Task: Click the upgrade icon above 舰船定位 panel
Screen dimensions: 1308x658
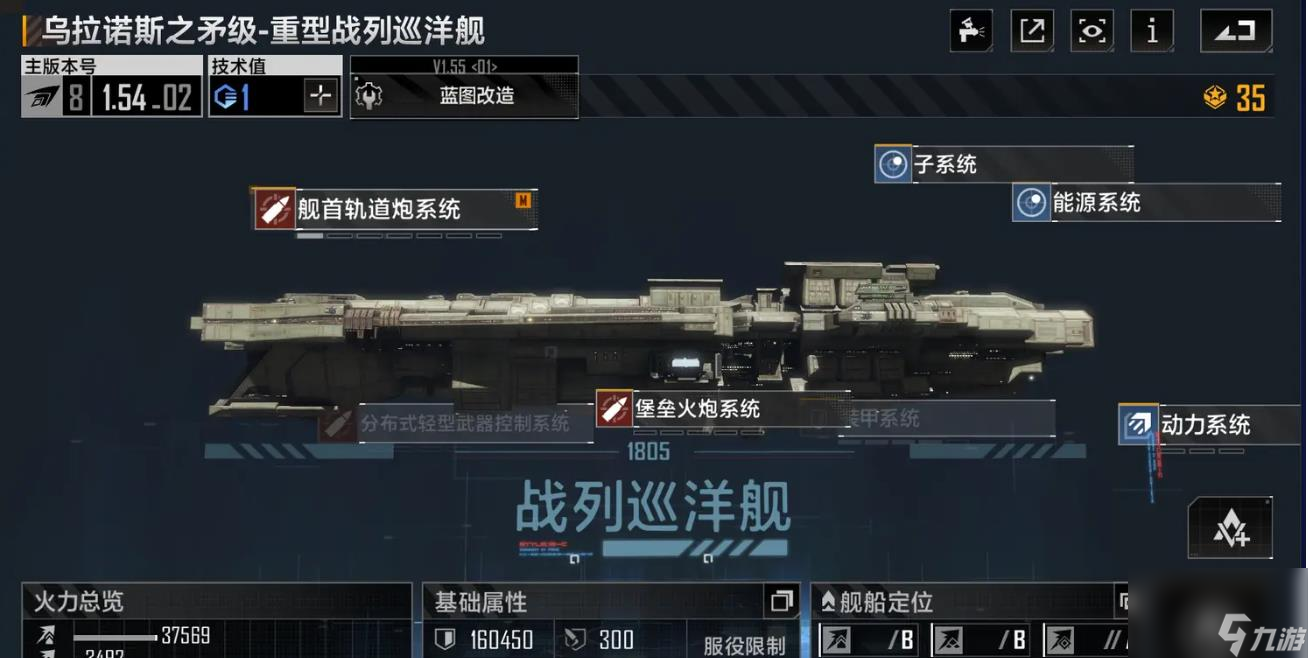Action: [x=1230, y=528]
